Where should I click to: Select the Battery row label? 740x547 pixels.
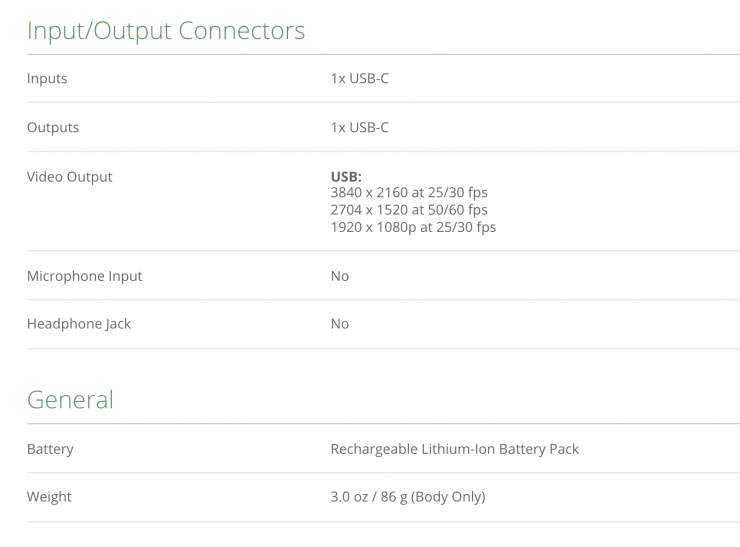[50, 449]
